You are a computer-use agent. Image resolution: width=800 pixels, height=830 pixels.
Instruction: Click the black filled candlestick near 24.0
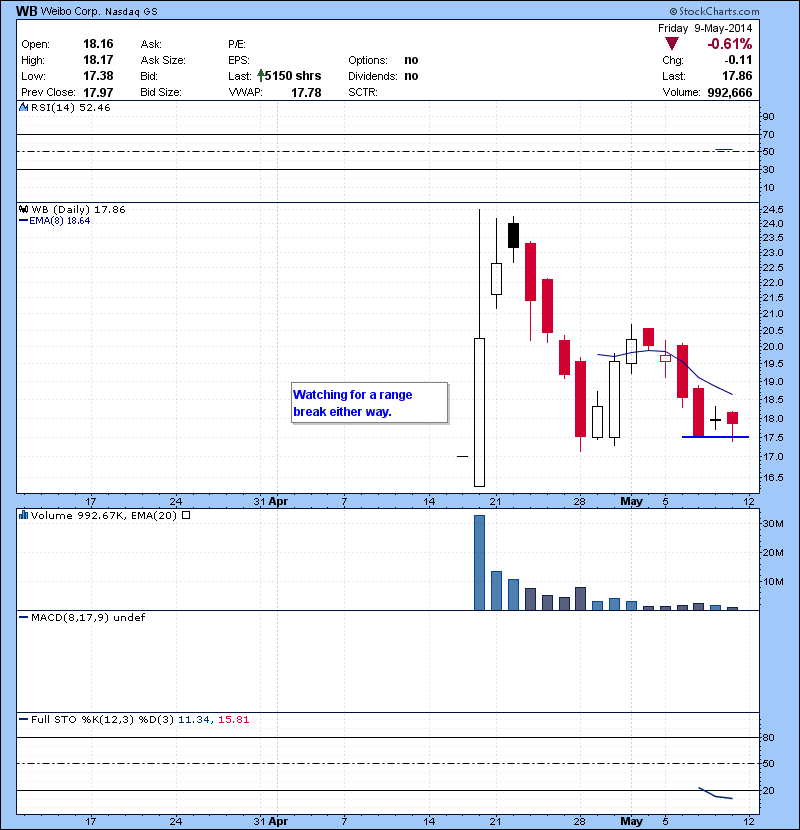(x=513, y=235)
